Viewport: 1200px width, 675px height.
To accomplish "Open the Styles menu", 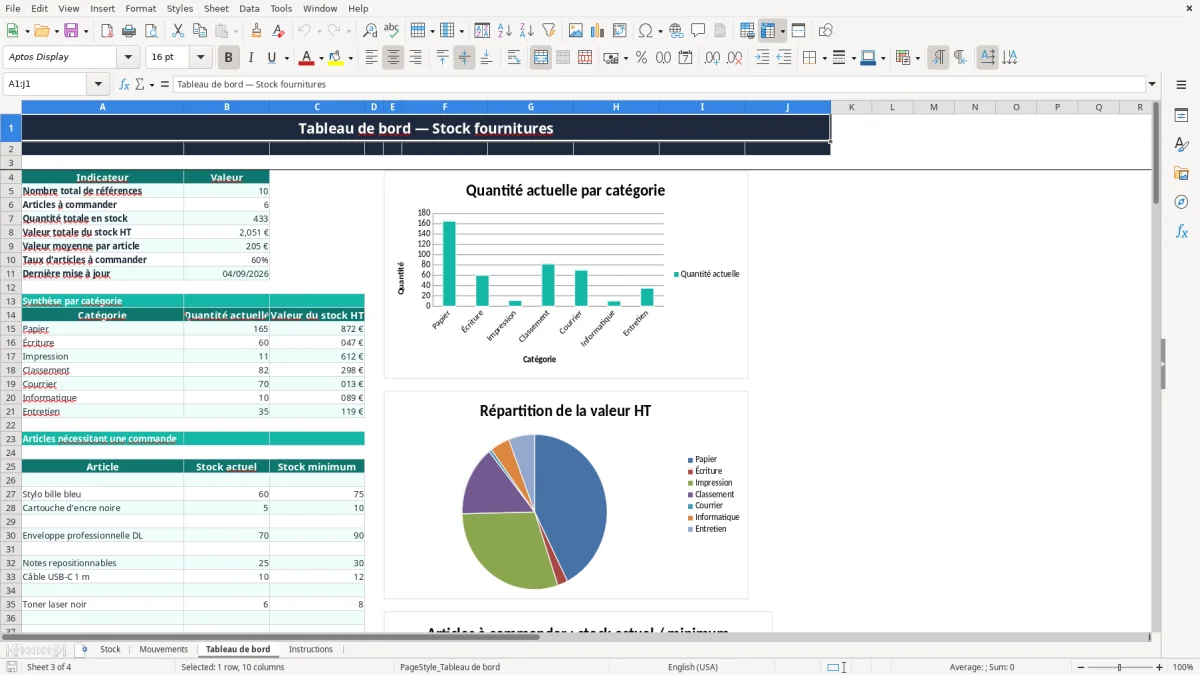I will [180, 8].
